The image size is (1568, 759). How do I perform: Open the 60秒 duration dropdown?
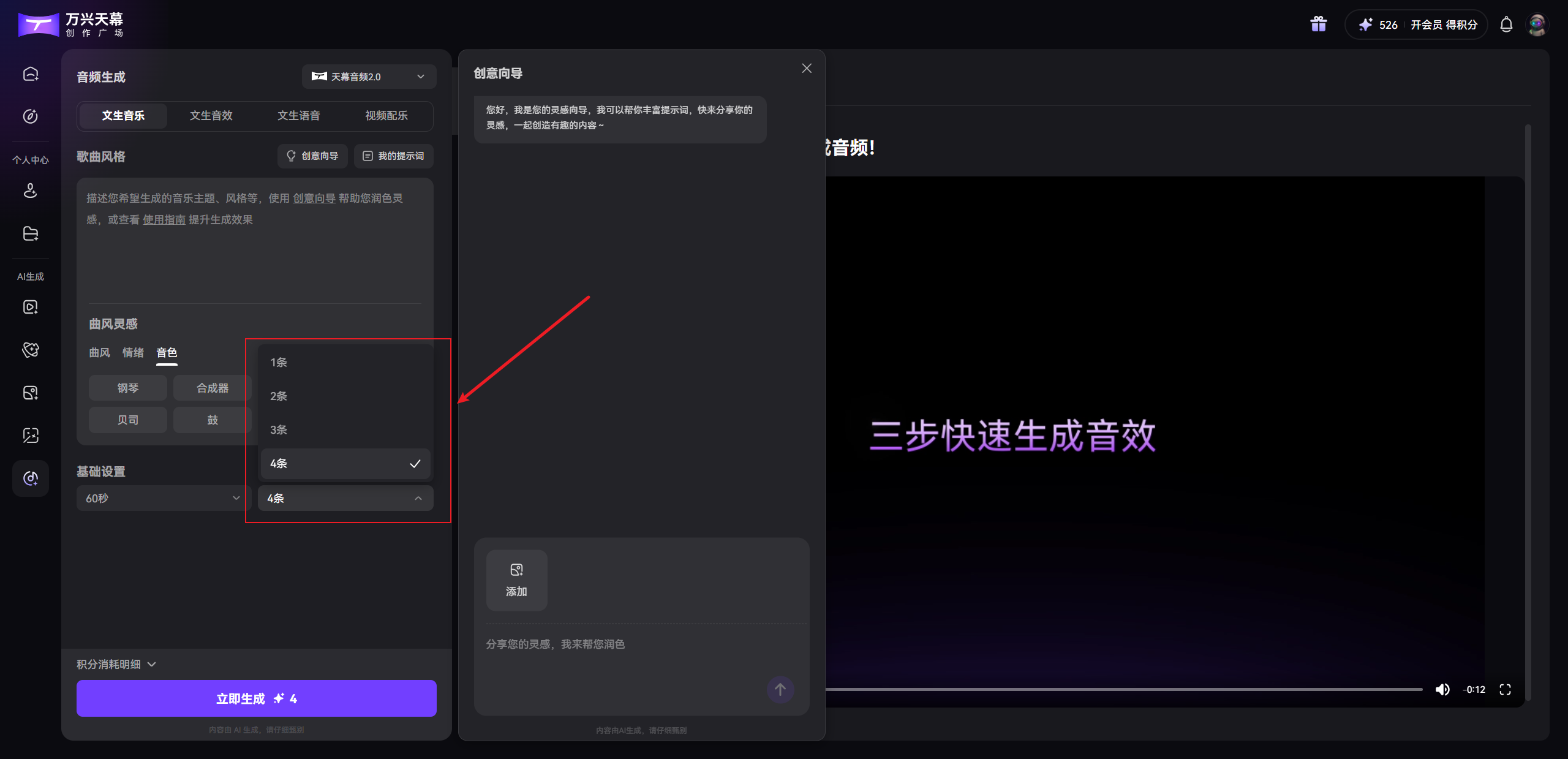[162, 498]
